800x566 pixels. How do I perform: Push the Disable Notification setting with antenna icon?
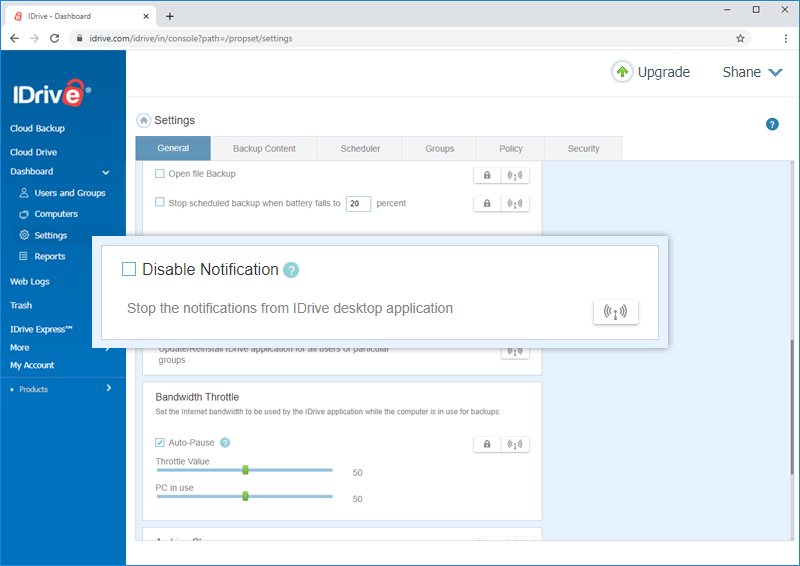tap(615, 311)
